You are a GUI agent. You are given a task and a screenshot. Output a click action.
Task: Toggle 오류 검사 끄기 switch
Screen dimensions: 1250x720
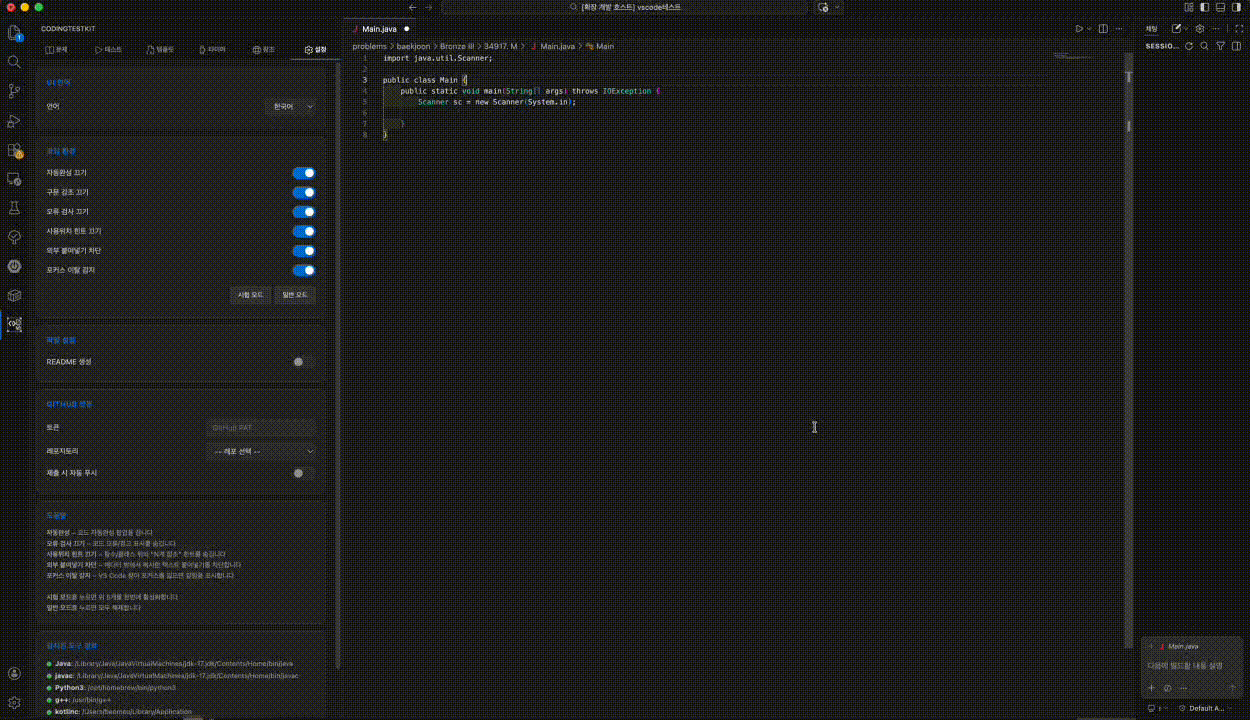click(x=304, y=212)
